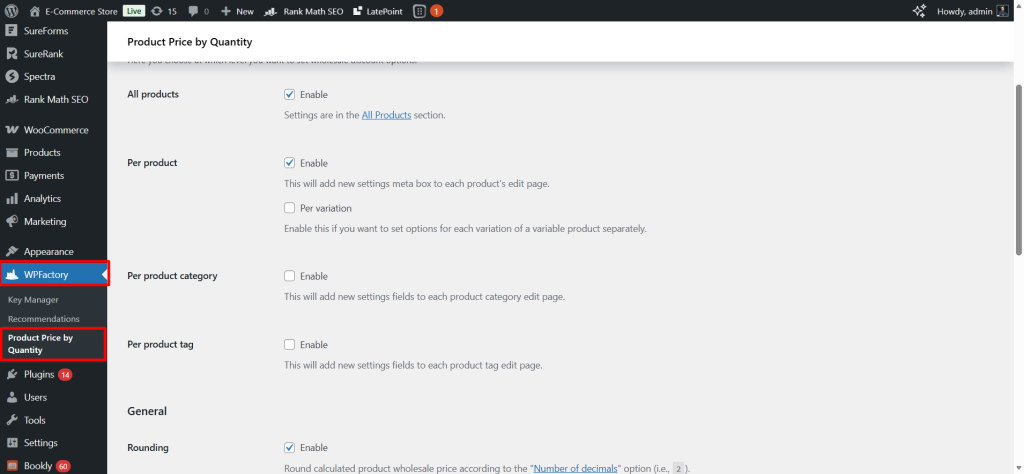Expand the New content menu
Viewport: 1024px width, 474px height.
pyautogui.click(x=237, y=11)
